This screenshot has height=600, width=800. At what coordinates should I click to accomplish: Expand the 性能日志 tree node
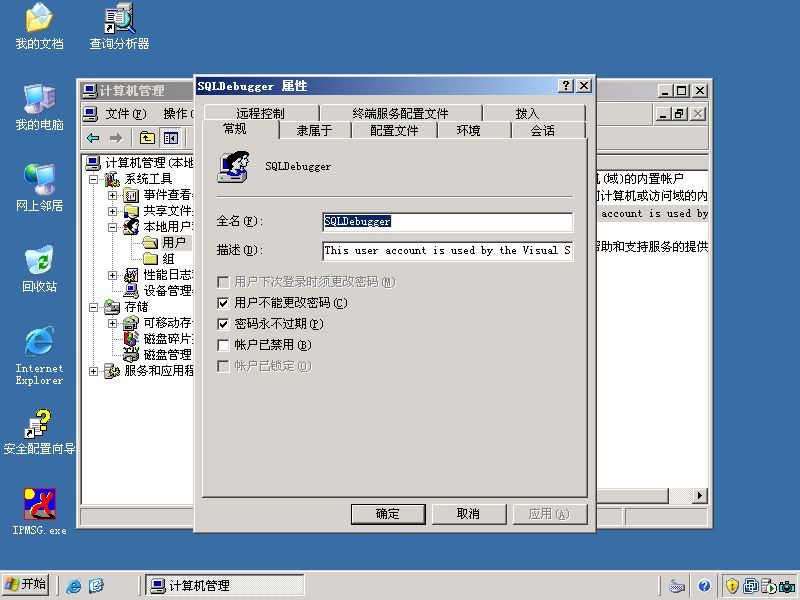(x=112, y=276)
